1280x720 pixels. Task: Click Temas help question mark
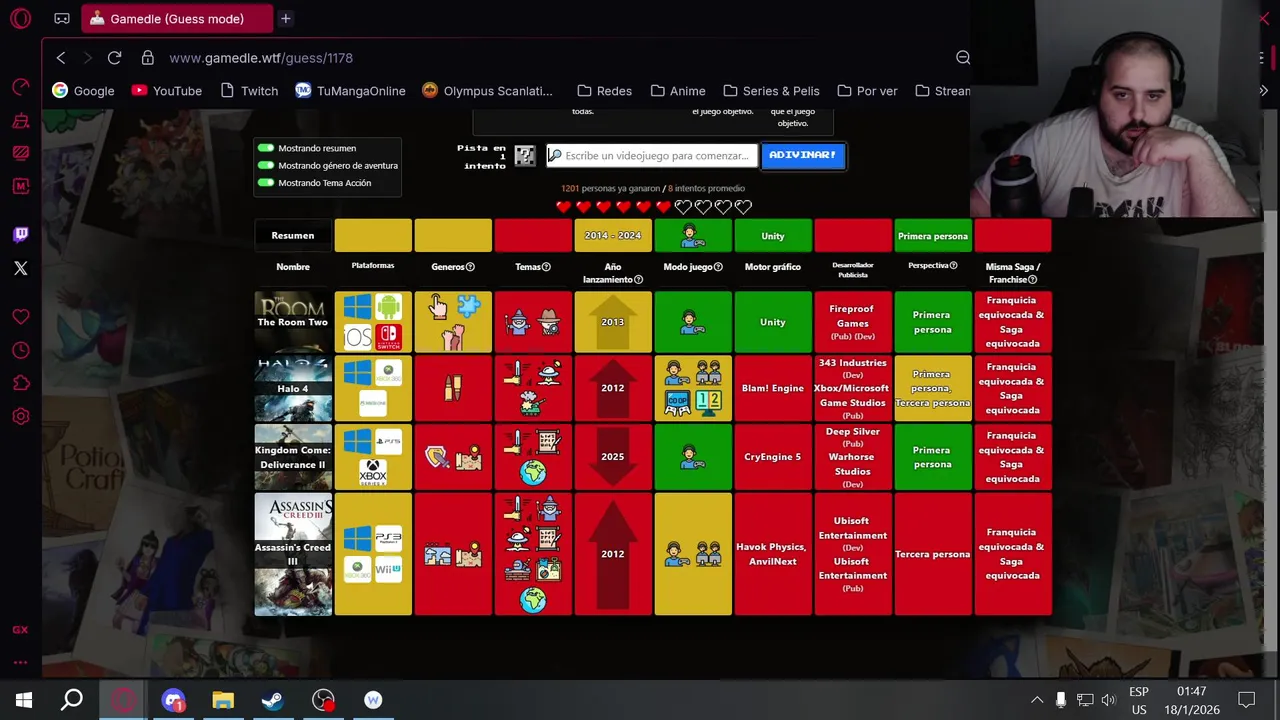coord(546,267)
